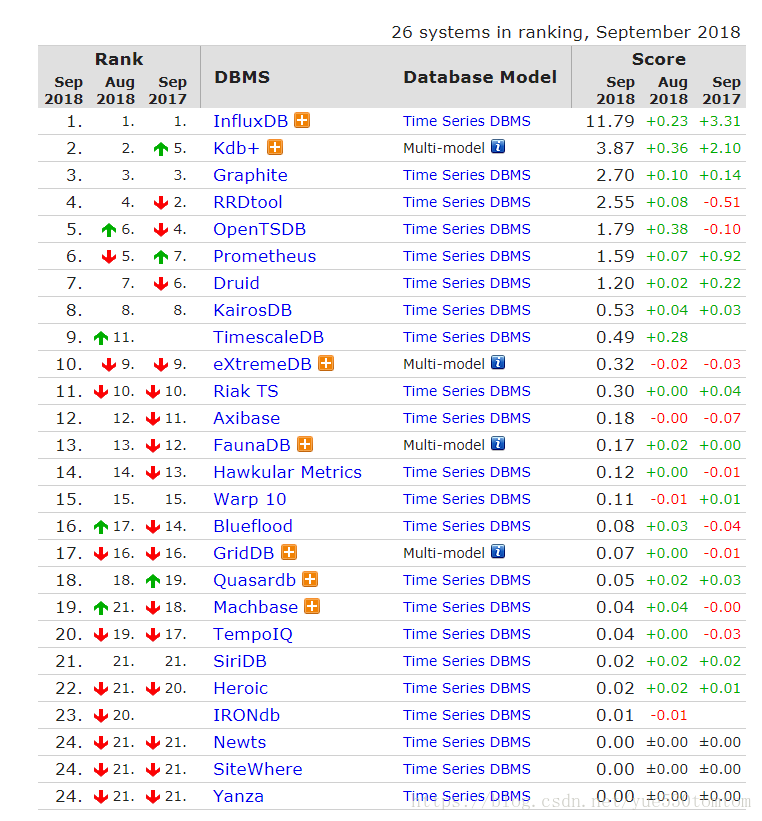Open the Warp 10 link

[x=250, y=499]
